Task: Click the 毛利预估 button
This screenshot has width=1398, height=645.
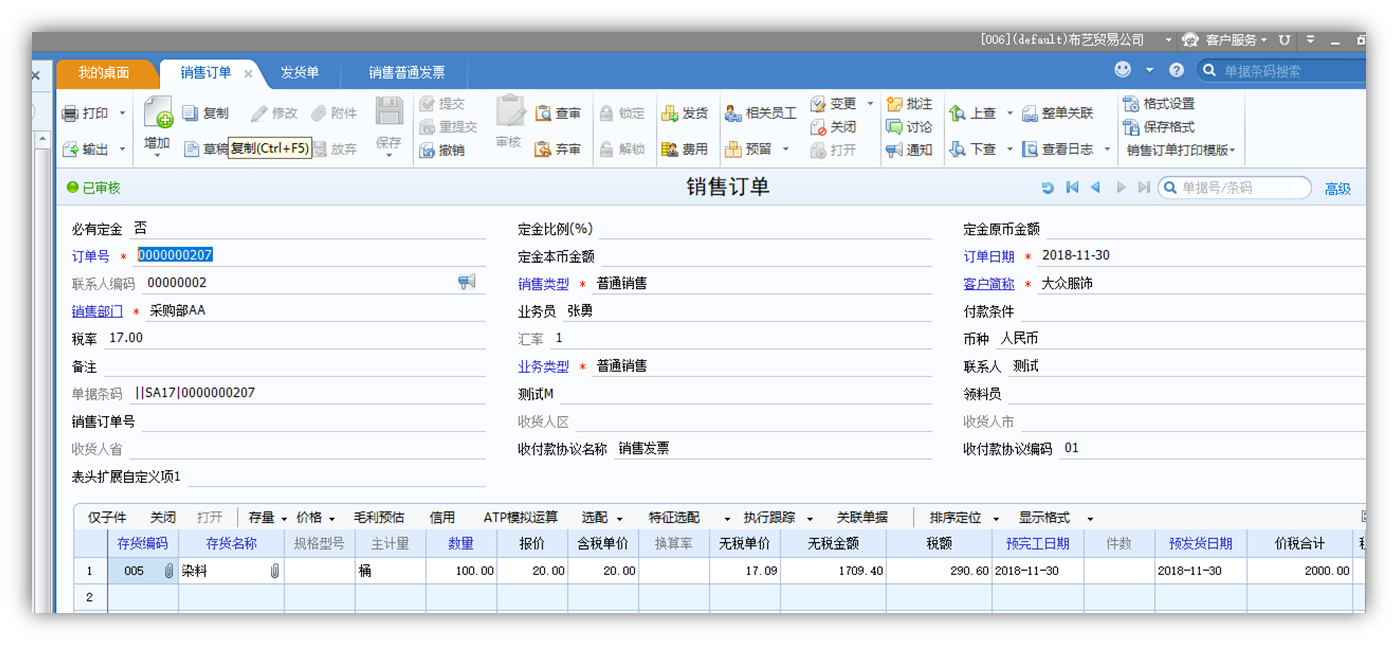Action: click(379, 518)
